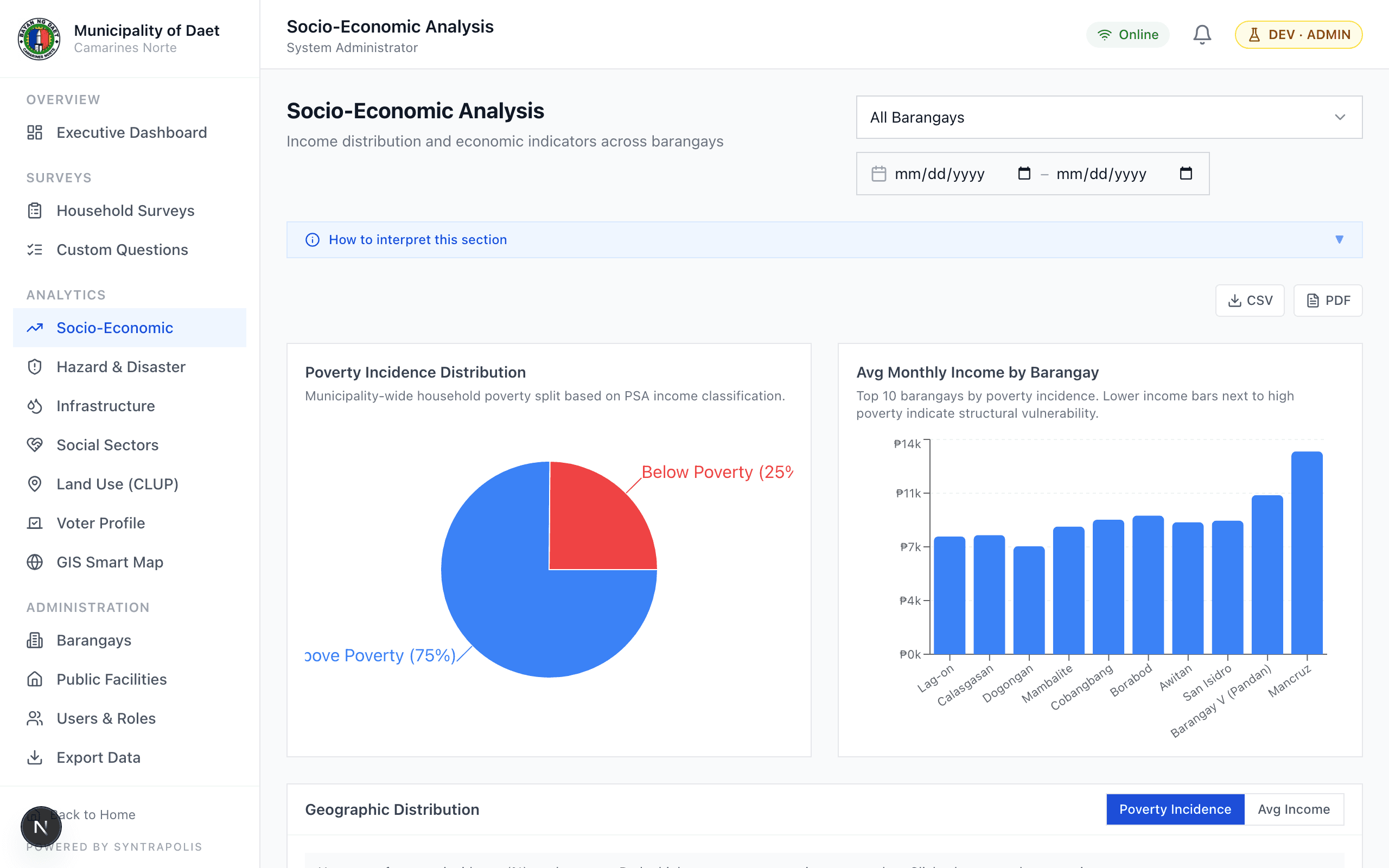
Task: Click the DEV · ADMIN mode badge
Action: 1298,34
